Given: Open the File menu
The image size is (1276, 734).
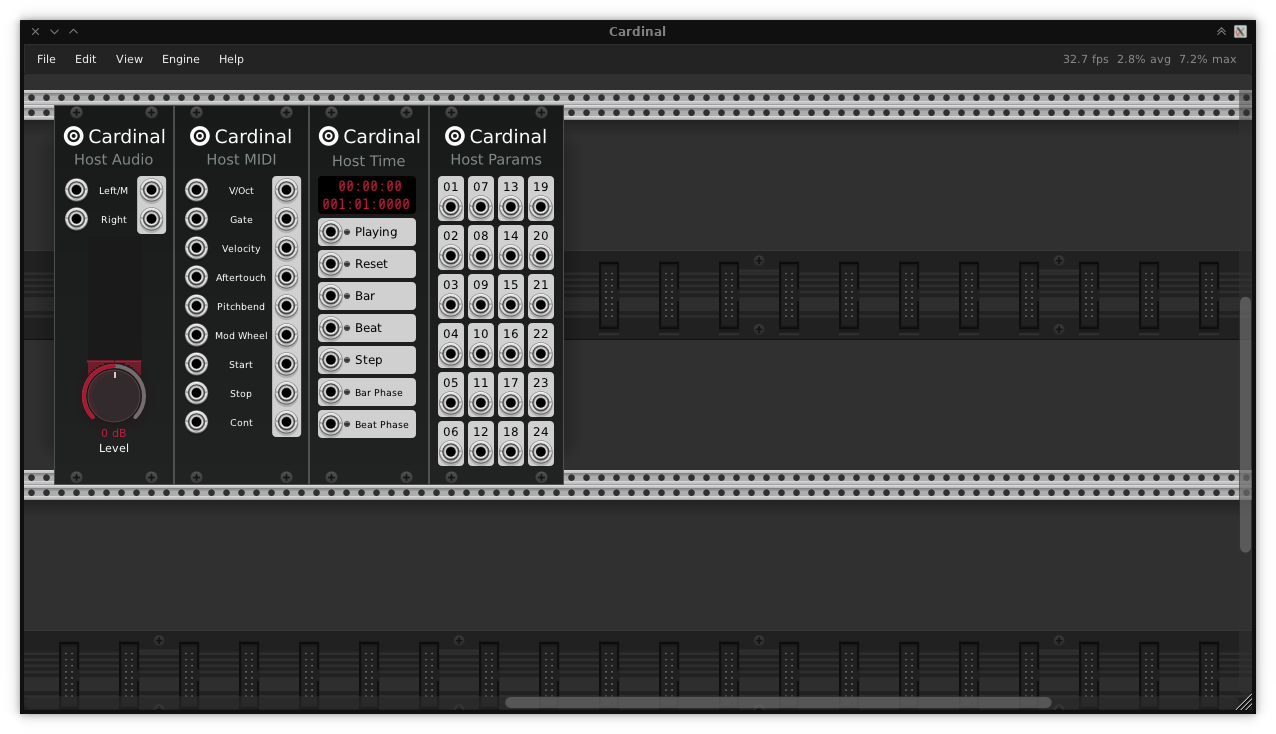Looking at the screenshot, I should 46,59.
